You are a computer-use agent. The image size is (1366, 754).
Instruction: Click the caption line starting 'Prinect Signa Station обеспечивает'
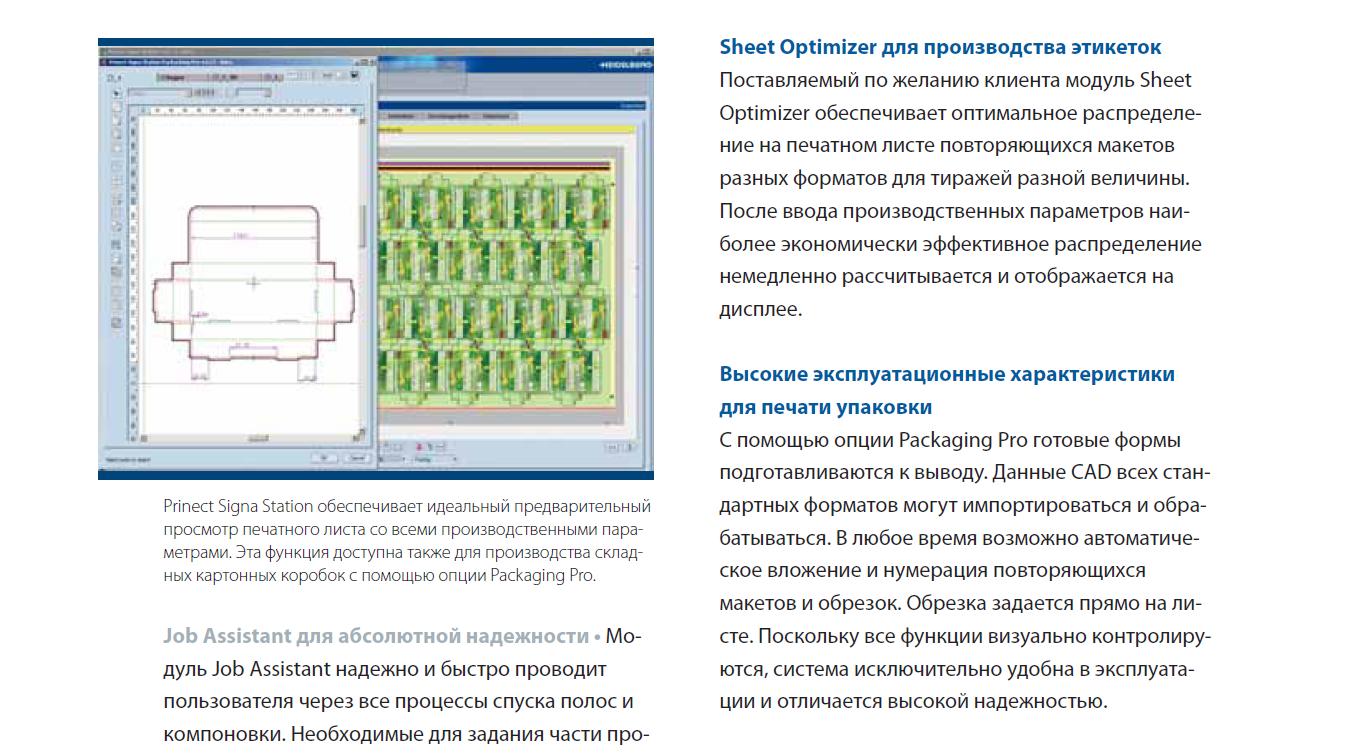pos(407,506)
